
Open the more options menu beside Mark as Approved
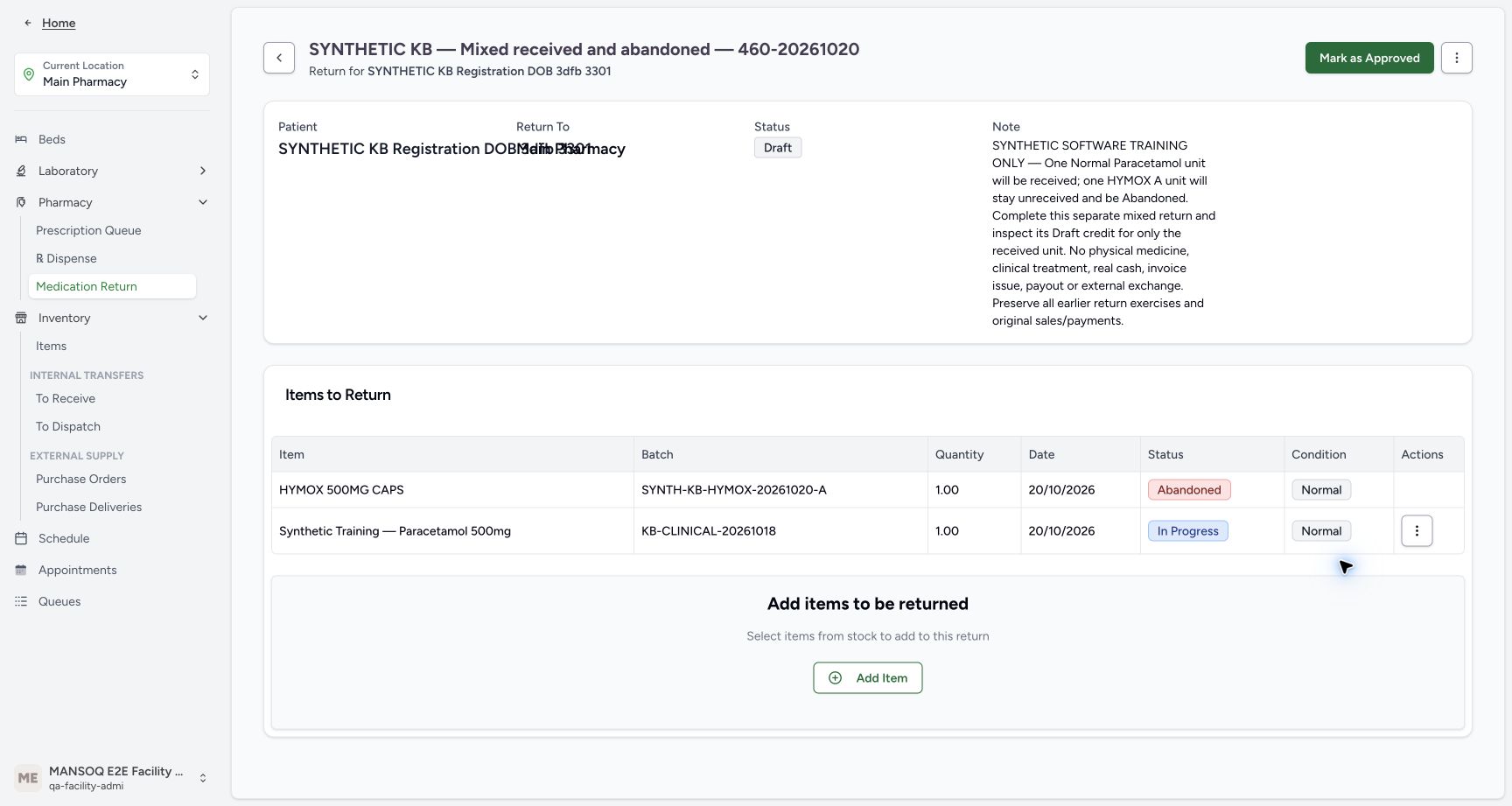coord(1457,58)
